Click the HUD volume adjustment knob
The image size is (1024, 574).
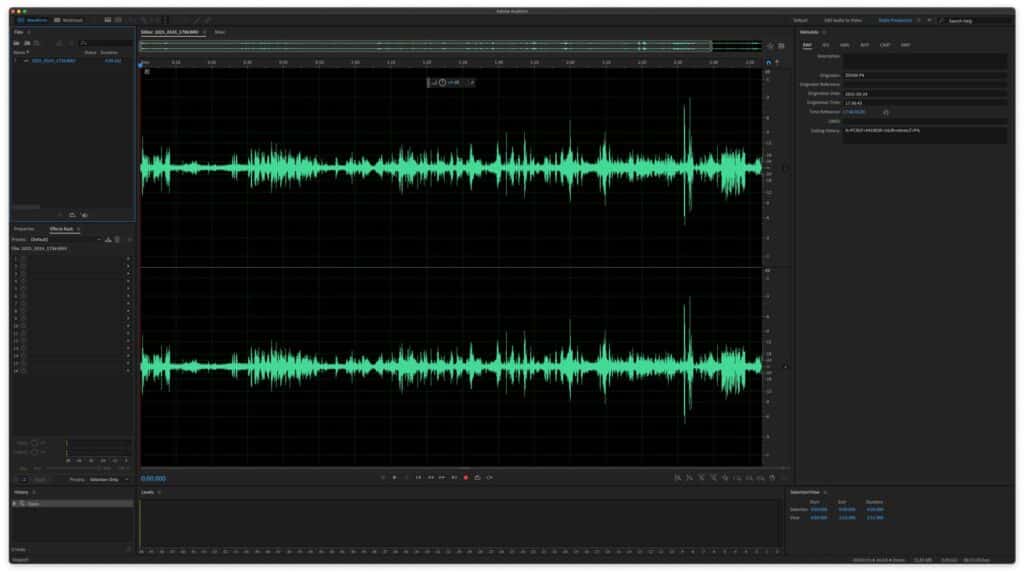pos(442,82)
